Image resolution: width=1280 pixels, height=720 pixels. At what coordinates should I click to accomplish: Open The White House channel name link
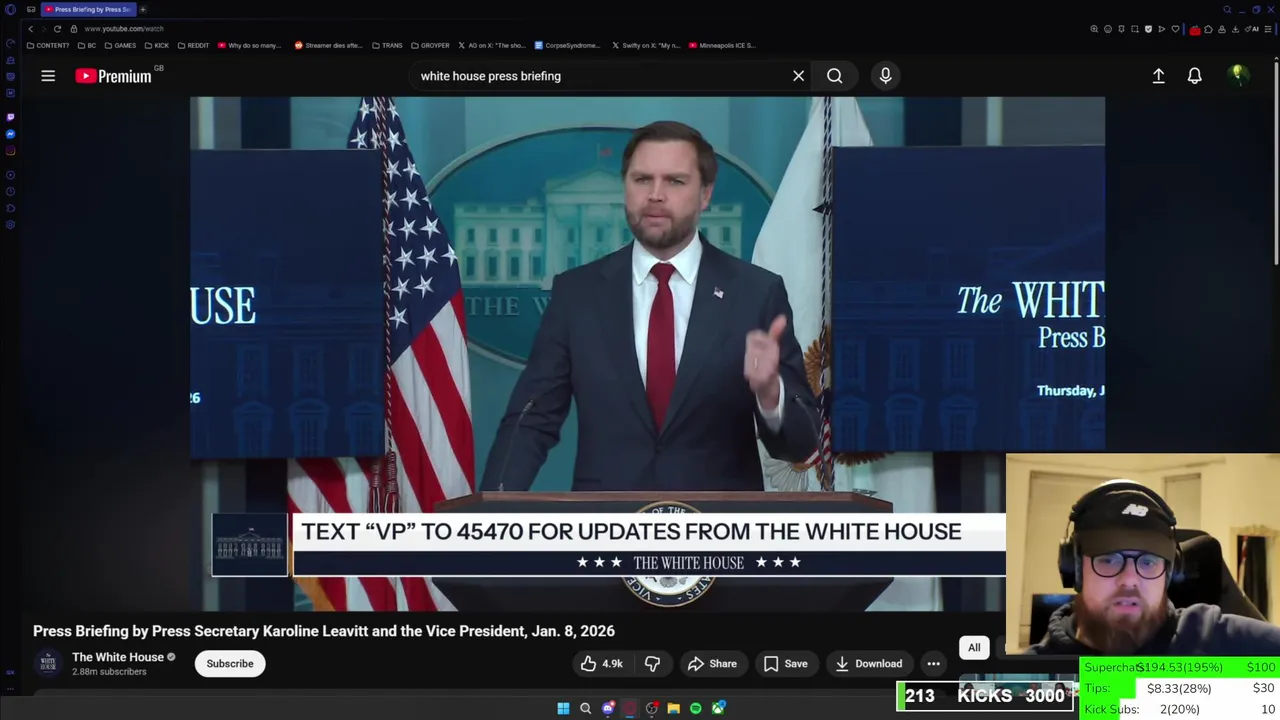118,657
